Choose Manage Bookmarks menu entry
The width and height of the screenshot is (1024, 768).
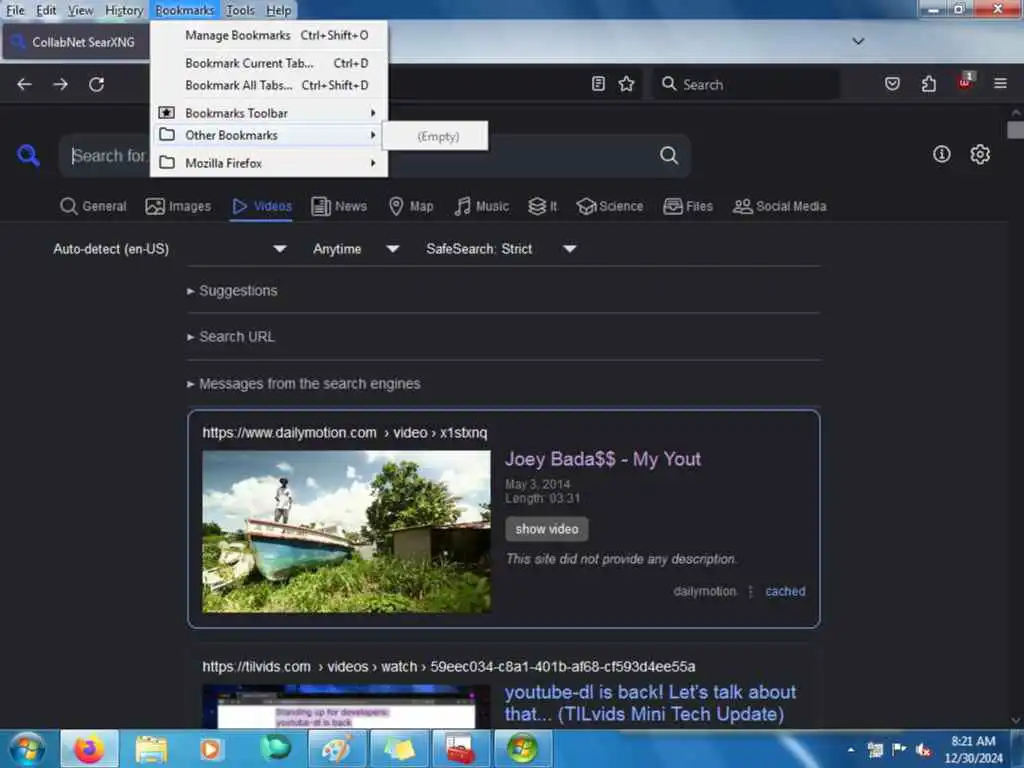[268, 35]
